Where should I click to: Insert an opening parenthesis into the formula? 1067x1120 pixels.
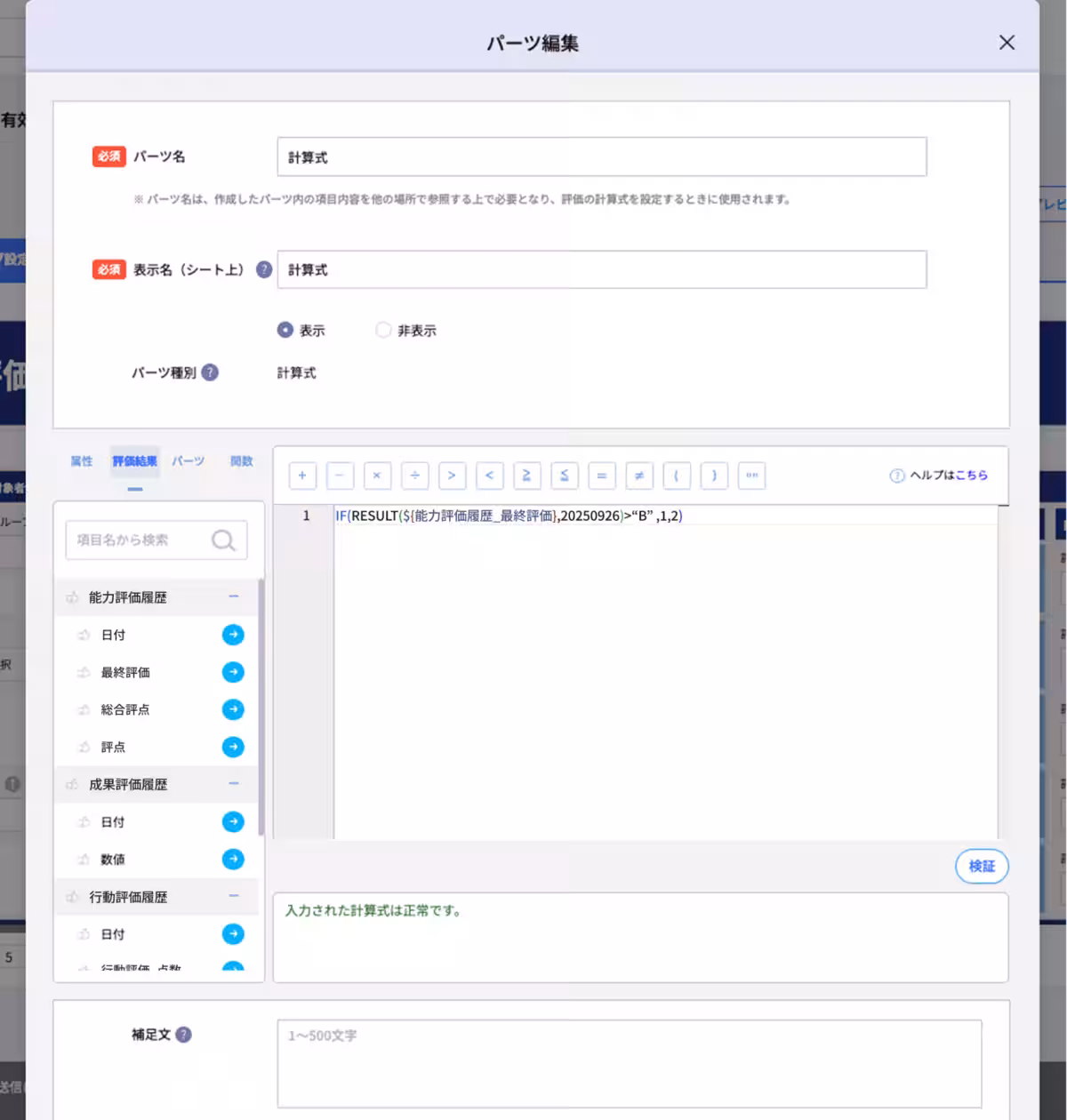[677, 476]
